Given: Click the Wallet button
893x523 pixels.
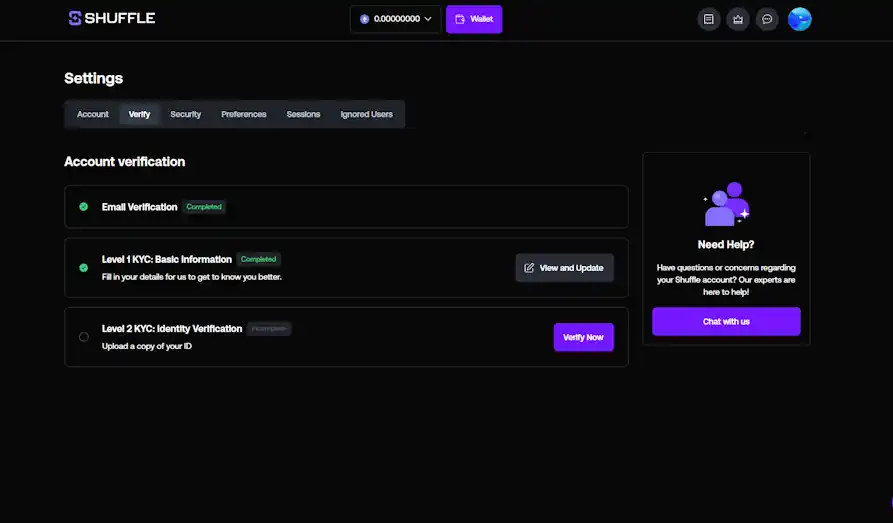Looking at the screenshot, I should [x=474, y=19].
